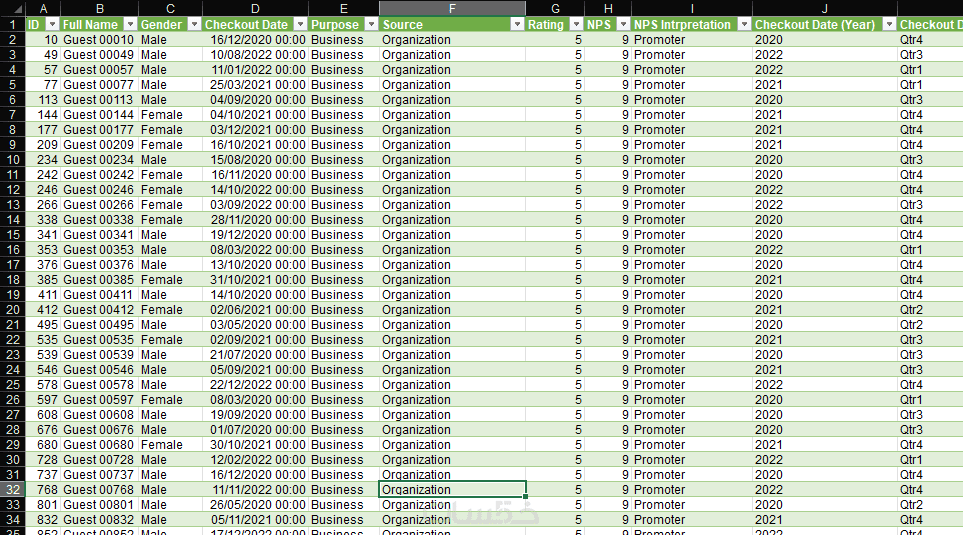Screen dimensions: 963x535
Task: Select column B header
Action: click(99, 9)
